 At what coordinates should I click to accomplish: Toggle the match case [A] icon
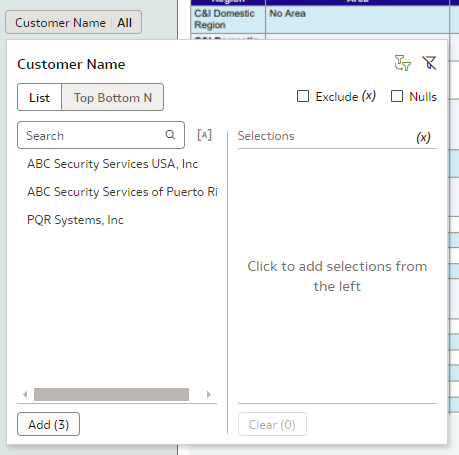point(204,135)
